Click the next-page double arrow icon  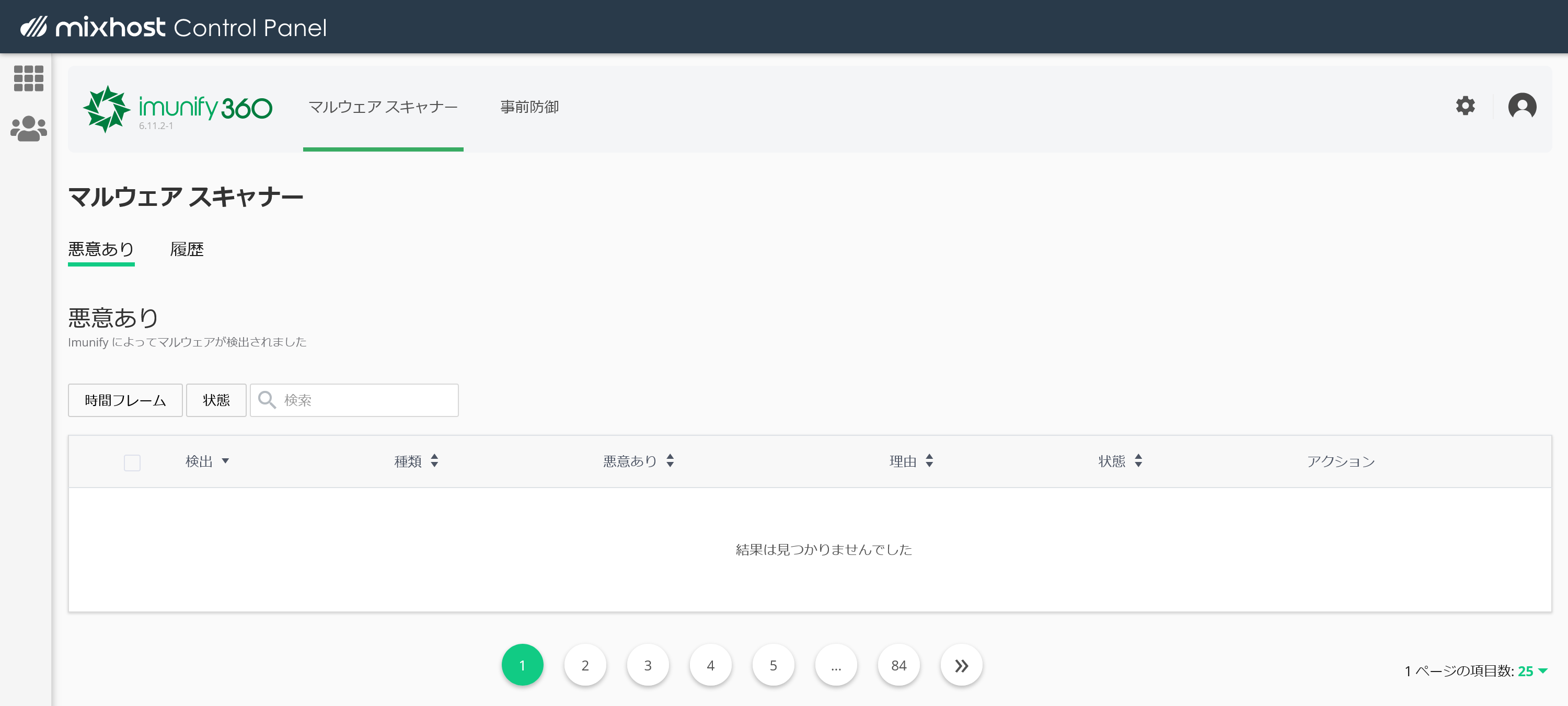coord(961,665)
